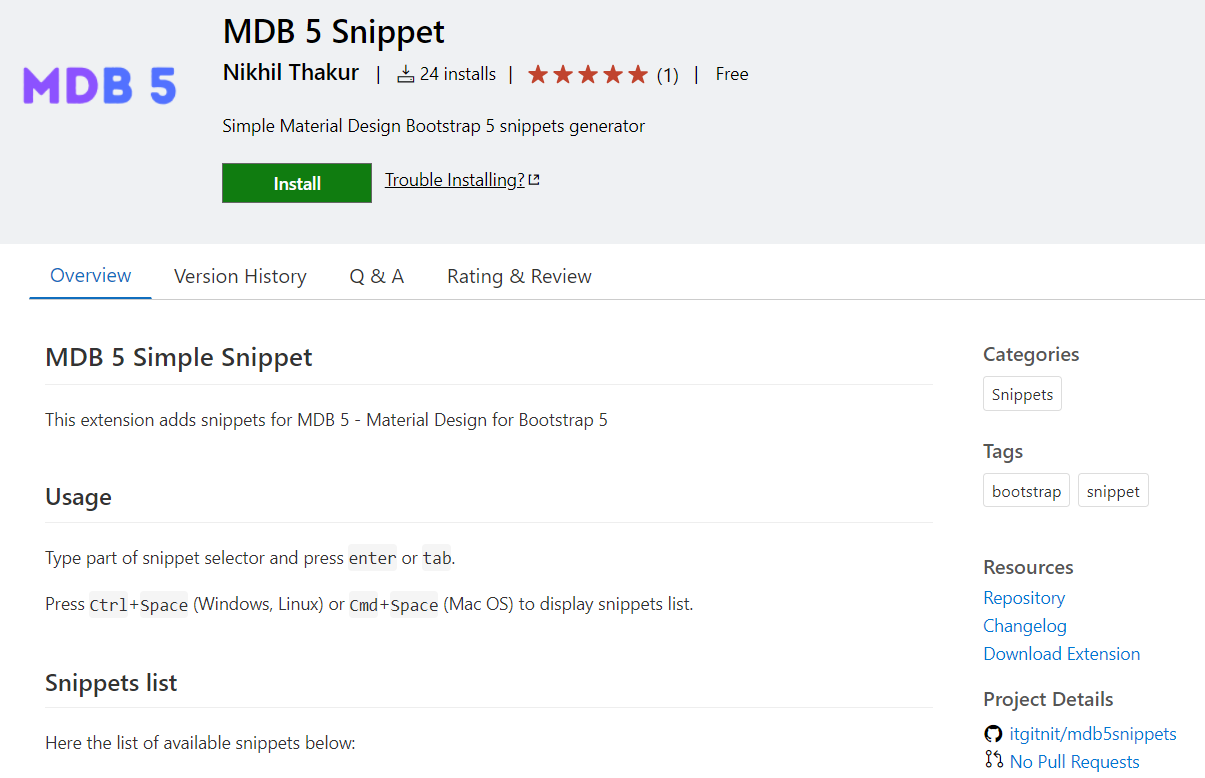This screenshot has width=1205, height=778.
Task: Click the snippet tag
Action: tap(1113, 491)
